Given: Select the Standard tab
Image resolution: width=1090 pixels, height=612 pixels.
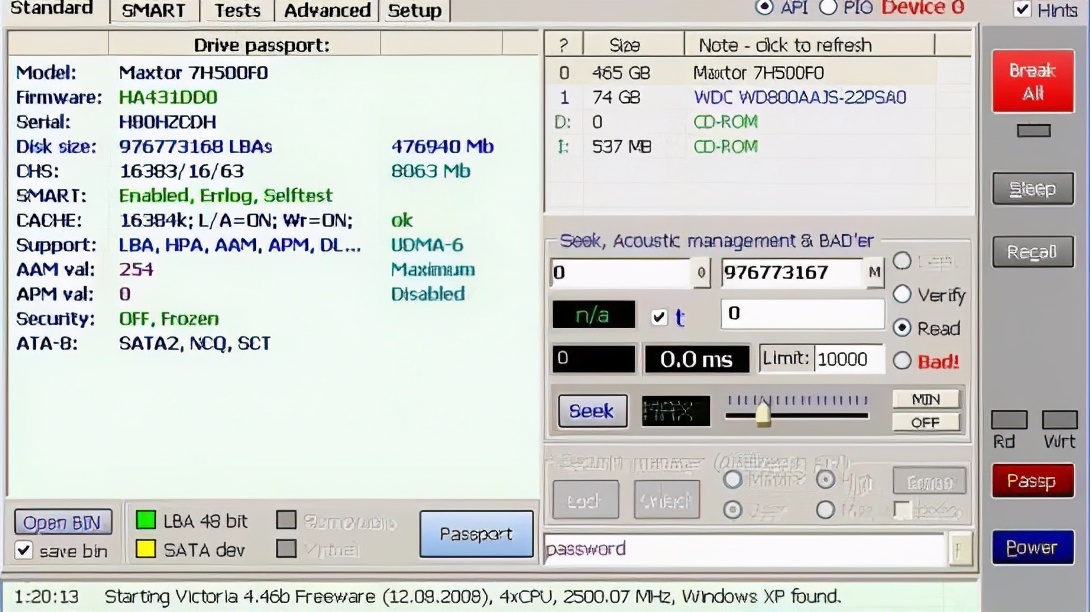Looking at the screenshot, I should pos(52,9).
